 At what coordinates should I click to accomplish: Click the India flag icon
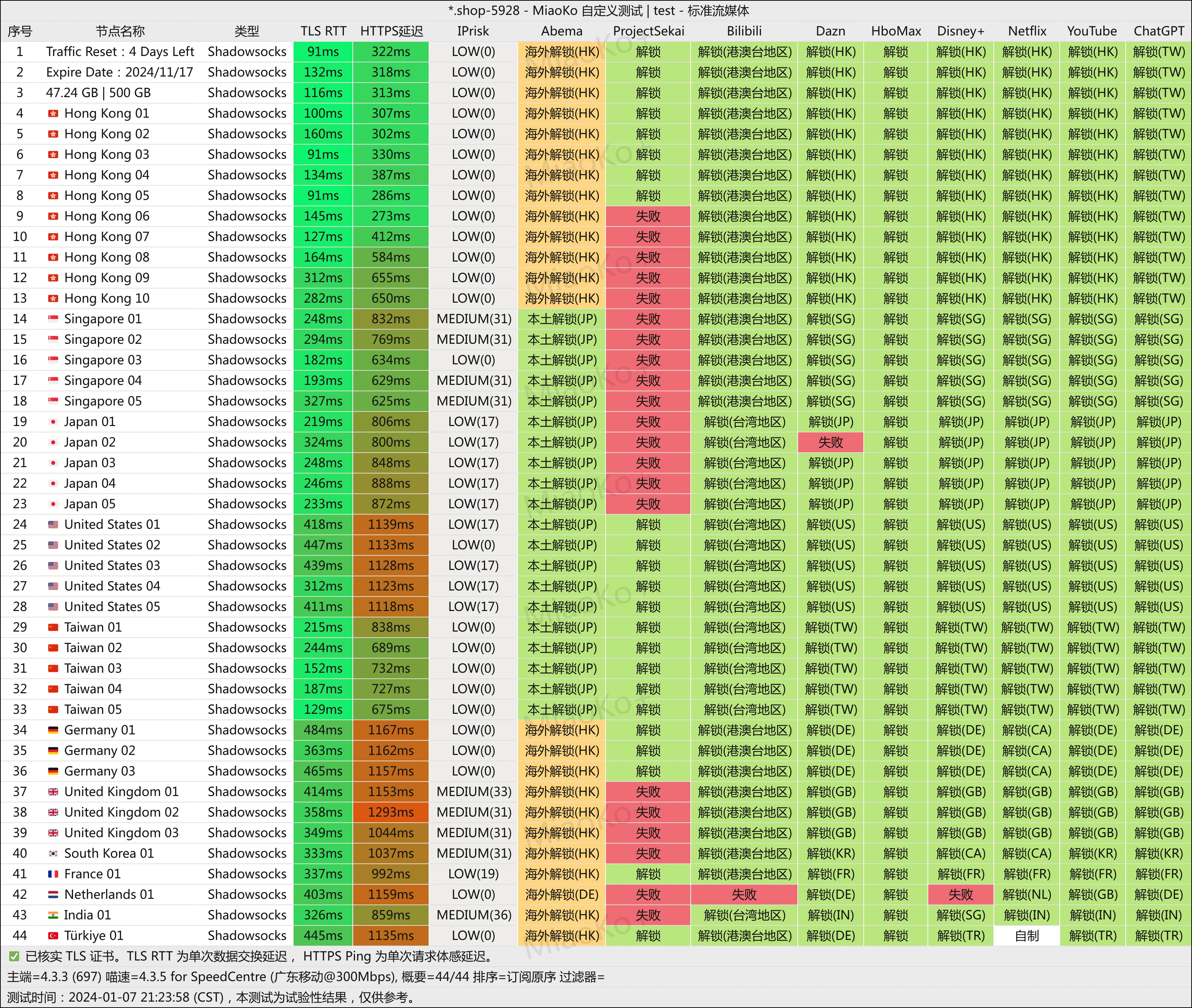[53, 916]
